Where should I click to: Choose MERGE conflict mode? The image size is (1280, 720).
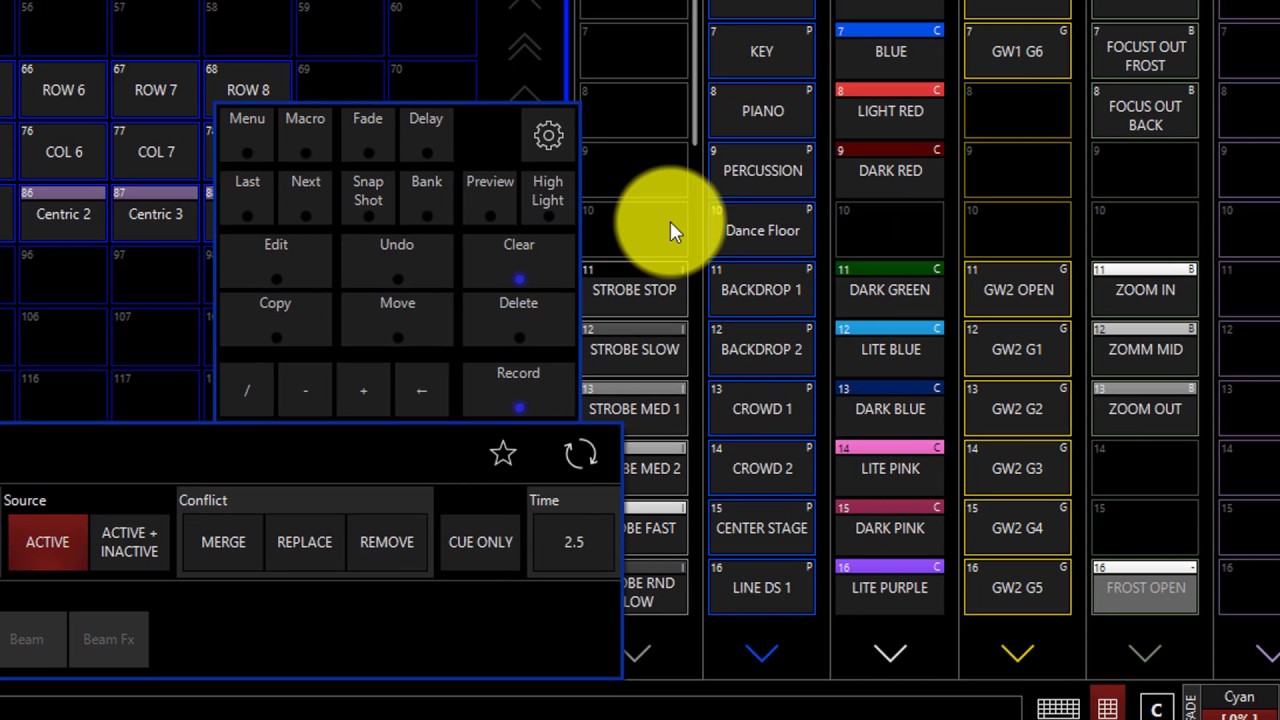pyautogui.click(x=223, y=542)
